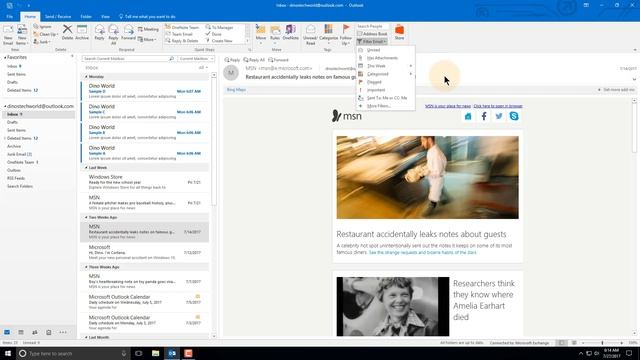The height and width of the screenshot is (360, 640).
Task: Click the Search People field
Action: point(372,27)
